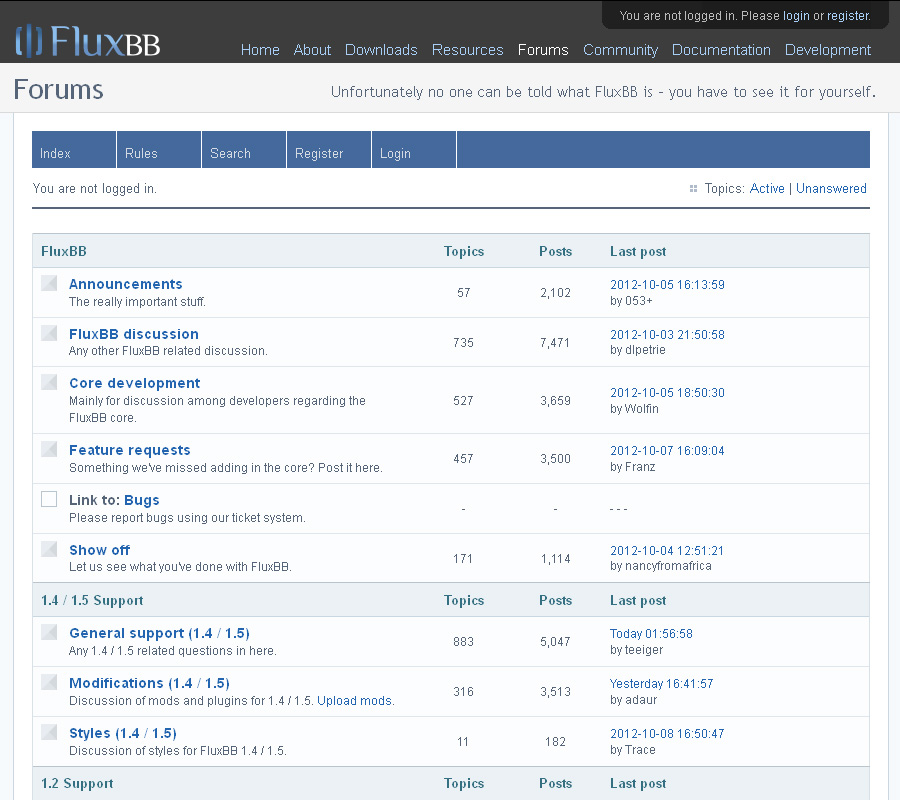This screenshot has height=800, width=900.
Task: Click the FluxBB category heading
Action: coord(64,251)
